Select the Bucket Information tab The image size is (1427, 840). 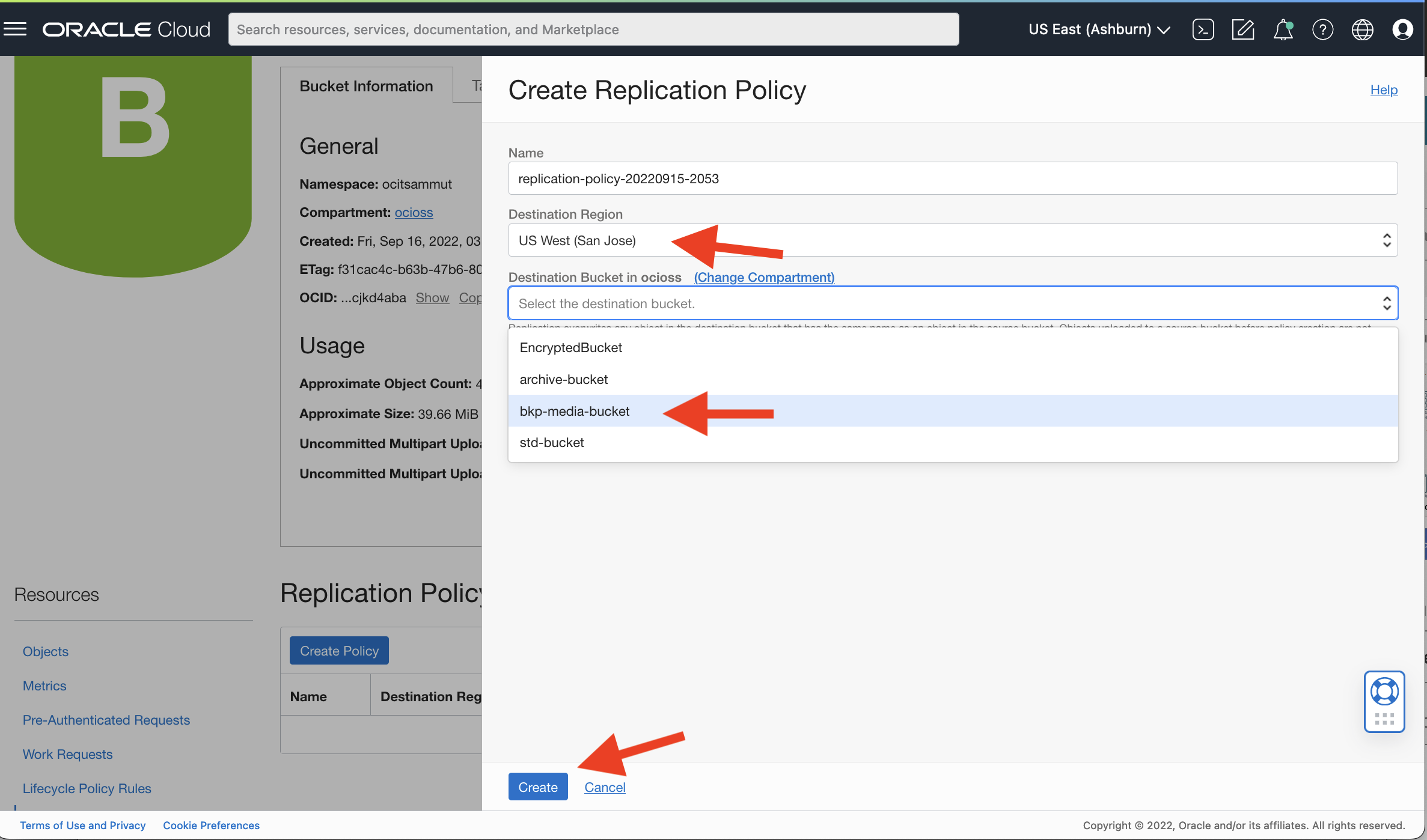pos(366,86)
